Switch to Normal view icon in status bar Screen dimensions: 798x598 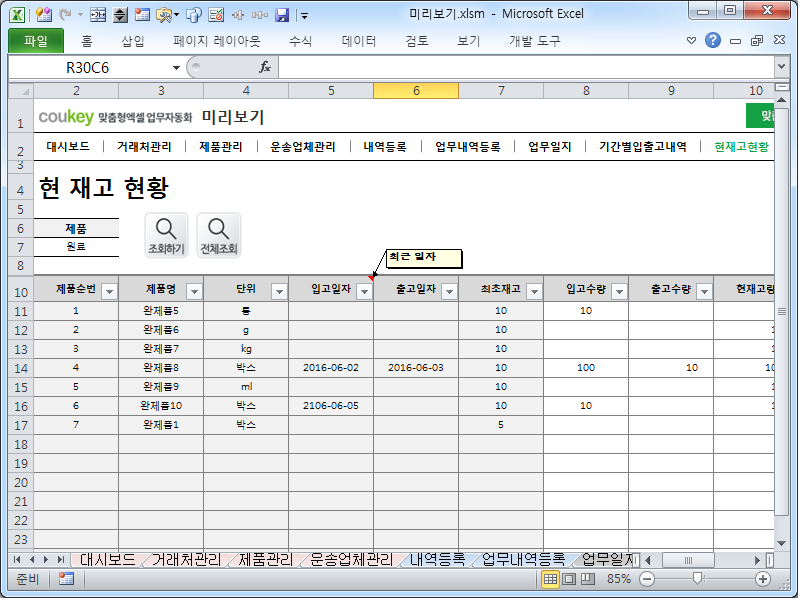(x=550, y=579)
